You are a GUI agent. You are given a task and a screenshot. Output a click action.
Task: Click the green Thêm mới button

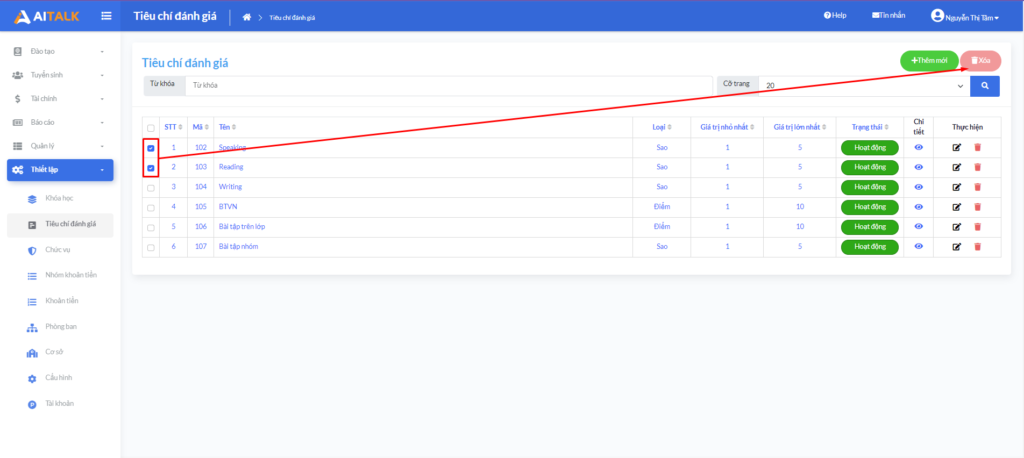(929, 60)
